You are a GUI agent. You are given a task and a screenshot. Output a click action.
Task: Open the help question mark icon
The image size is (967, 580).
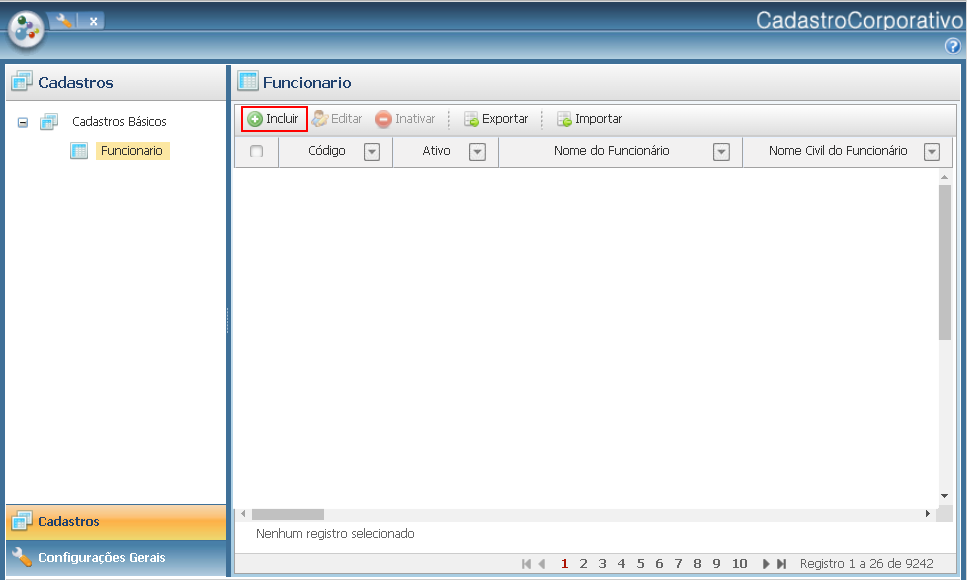[952, 46]
